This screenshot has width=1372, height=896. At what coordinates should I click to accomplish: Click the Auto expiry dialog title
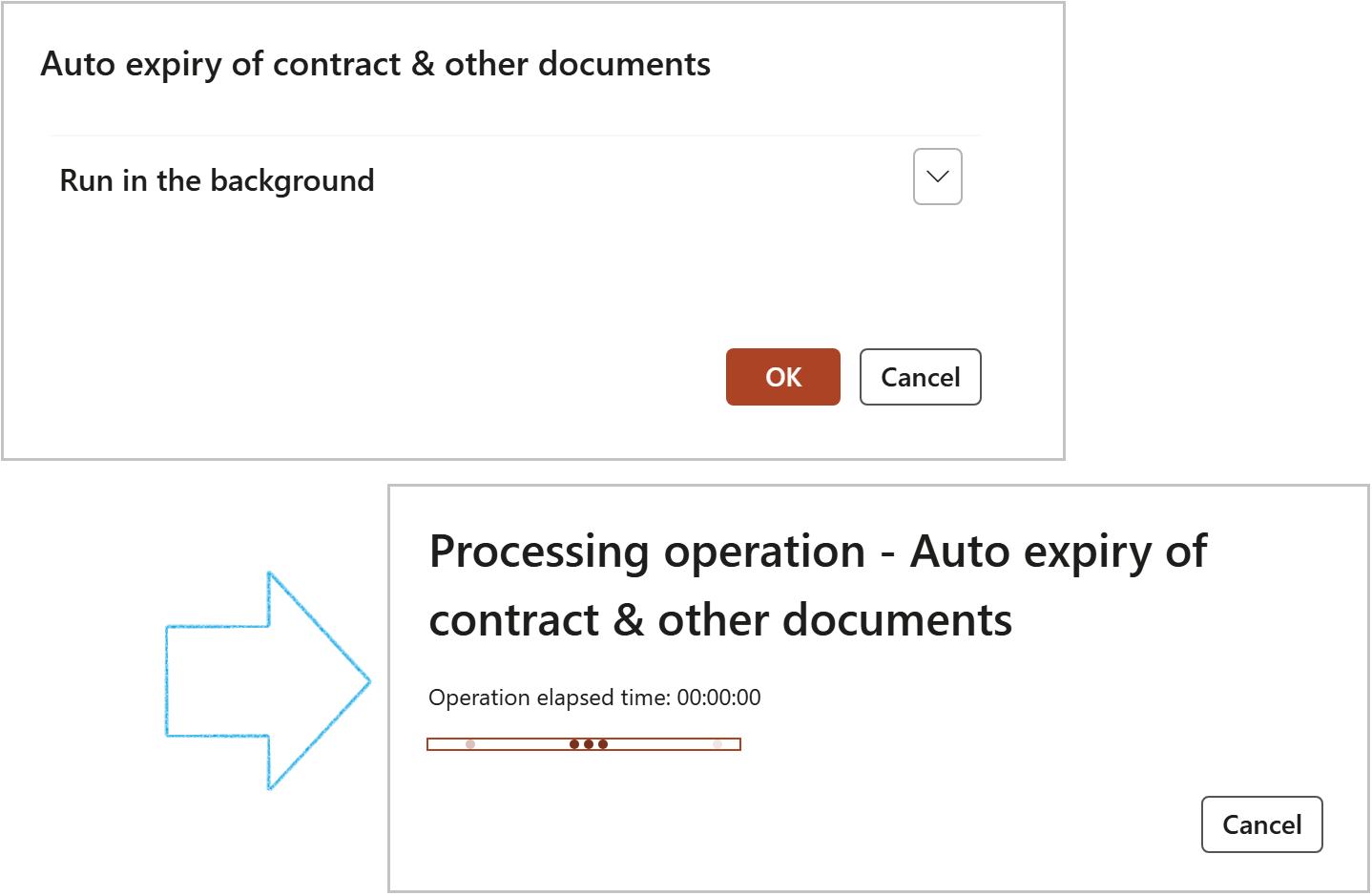tap(375, 64)
